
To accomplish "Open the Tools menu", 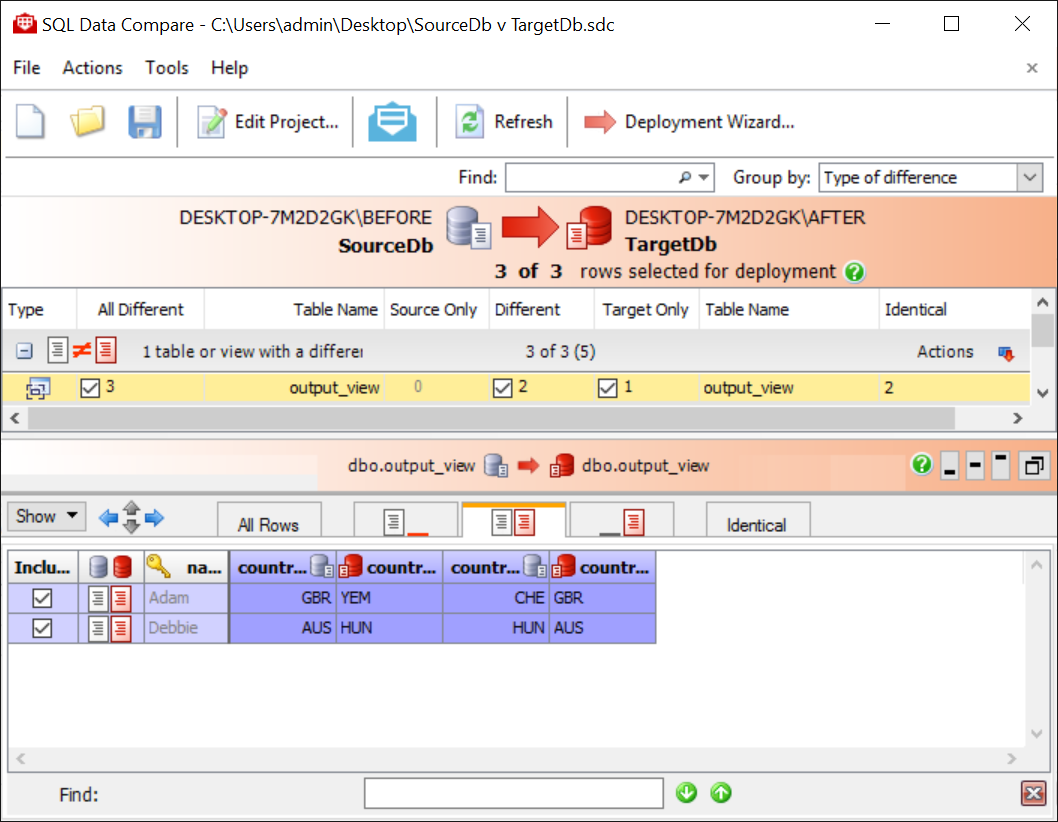I will pyautogui.click(x=167, y=67).
